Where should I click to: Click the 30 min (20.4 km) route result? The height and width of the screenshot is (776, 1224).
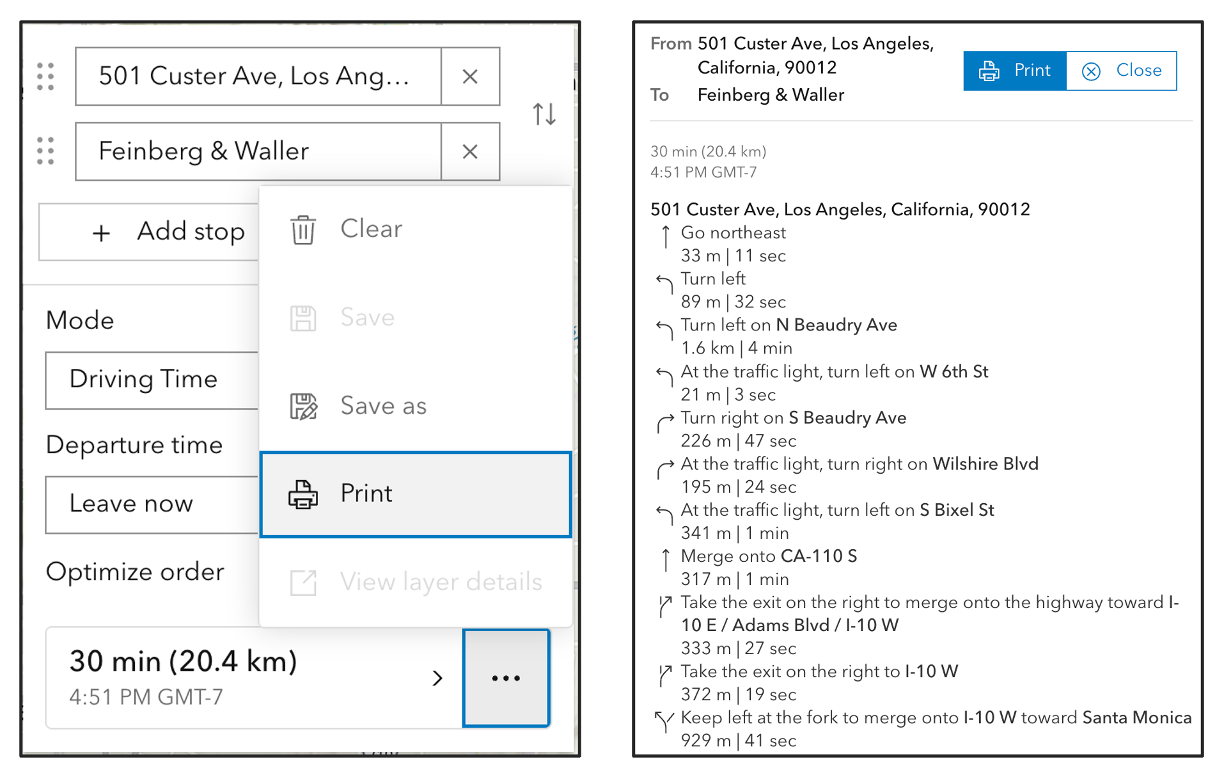[x=240, y=677]
